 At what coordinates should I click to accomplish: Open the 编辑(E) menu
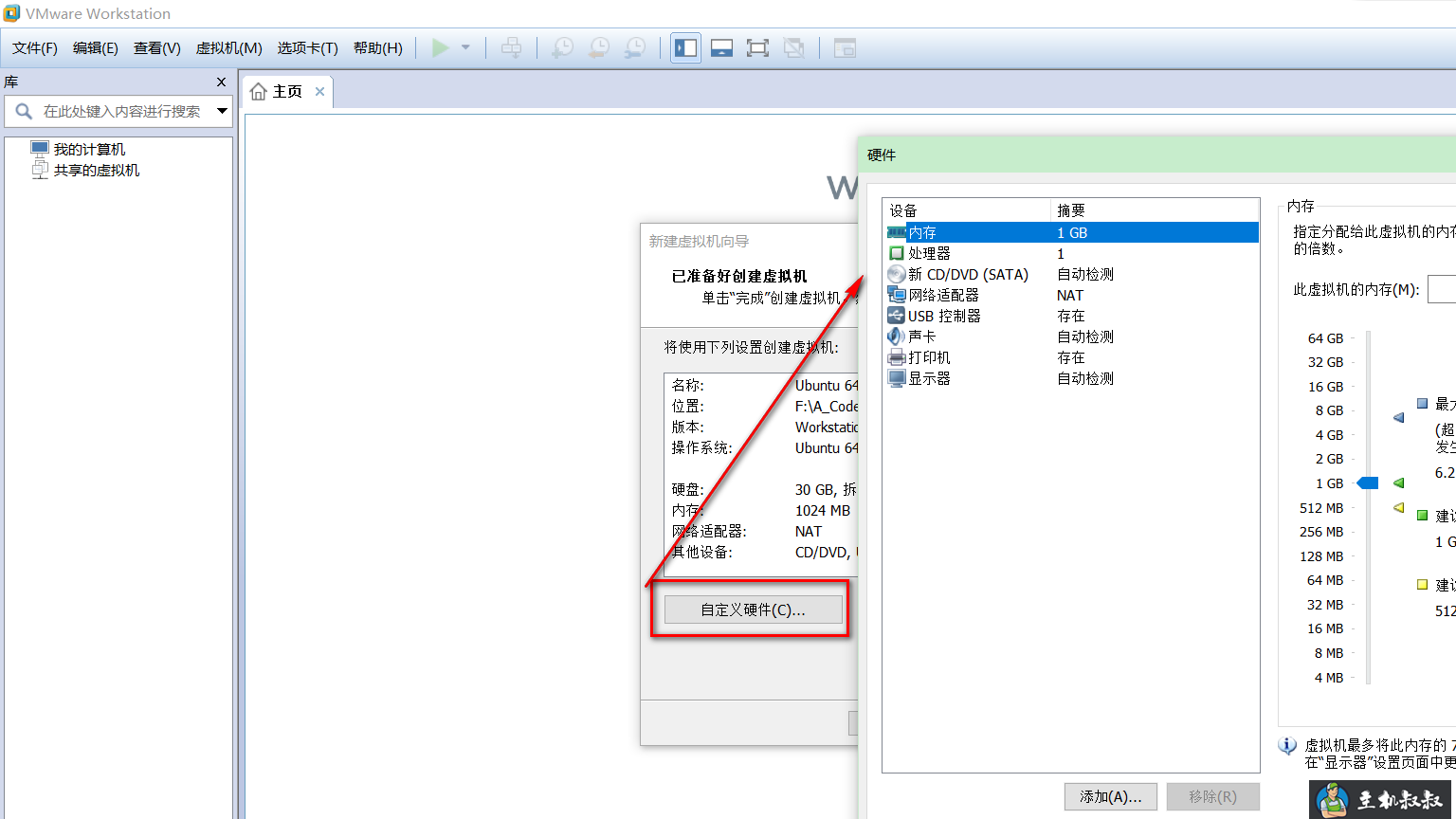(x=96, y=47)
